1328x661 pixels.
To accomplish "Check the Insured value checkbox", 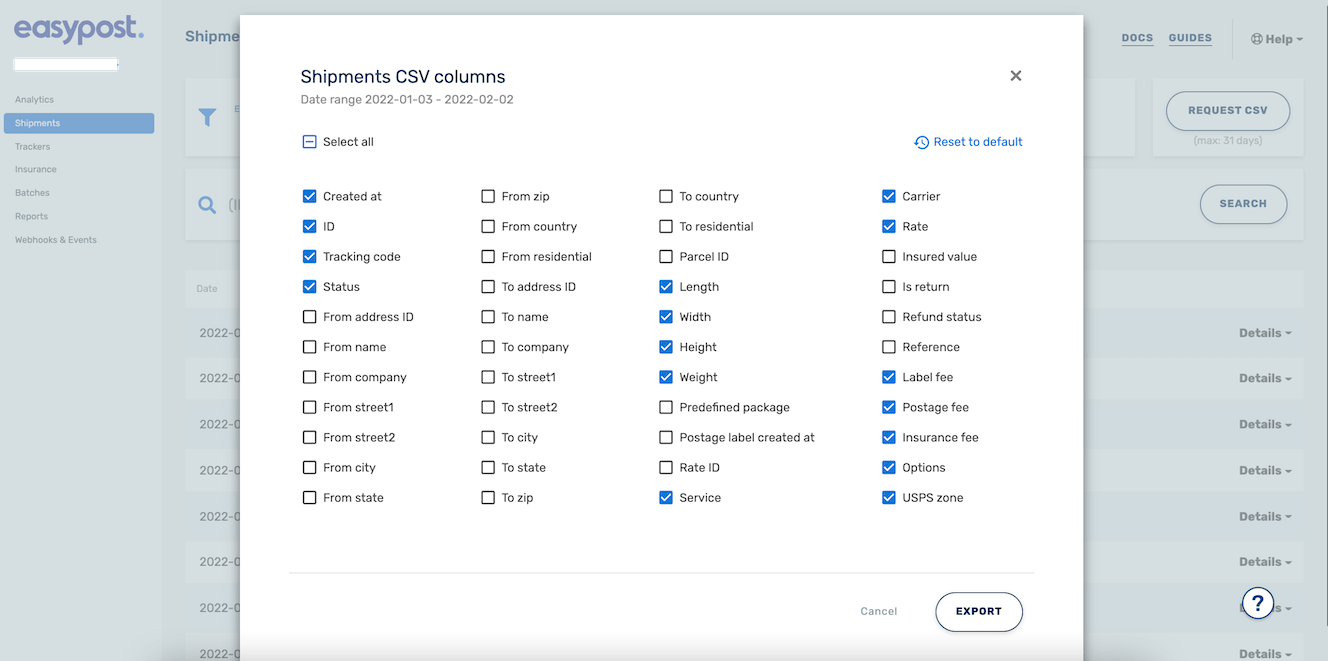I will [x=889, y=257].
